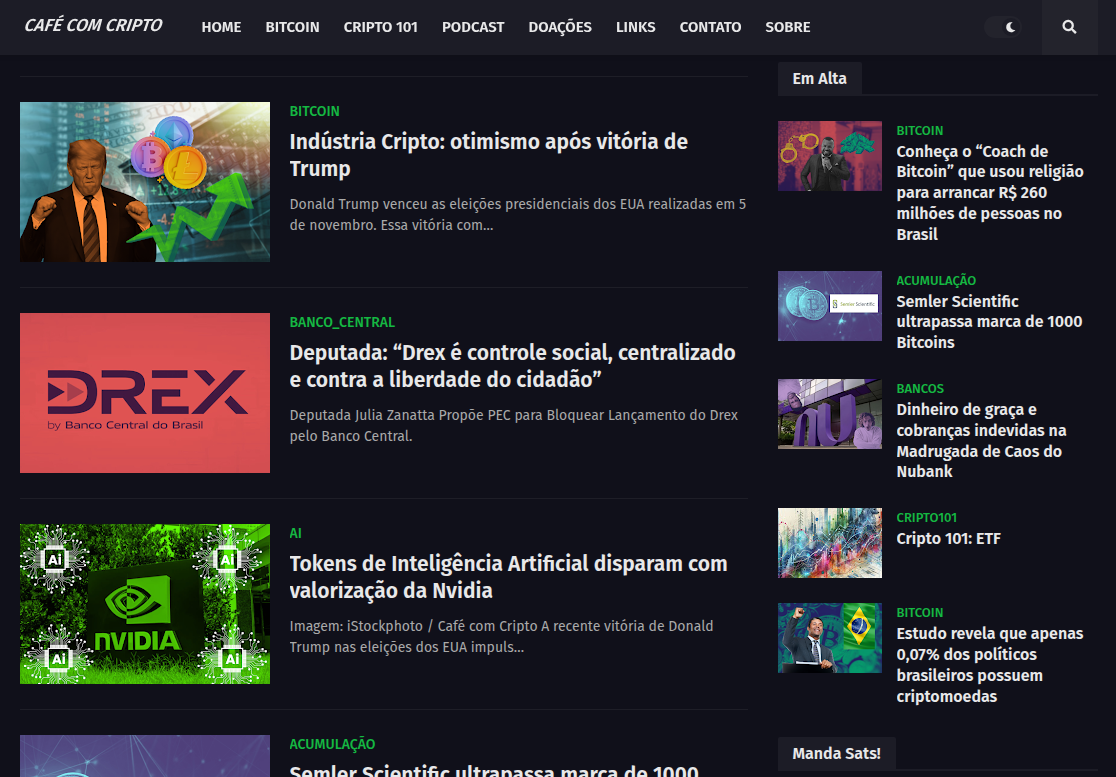Open the PODCAST section from the navigation

473,27
